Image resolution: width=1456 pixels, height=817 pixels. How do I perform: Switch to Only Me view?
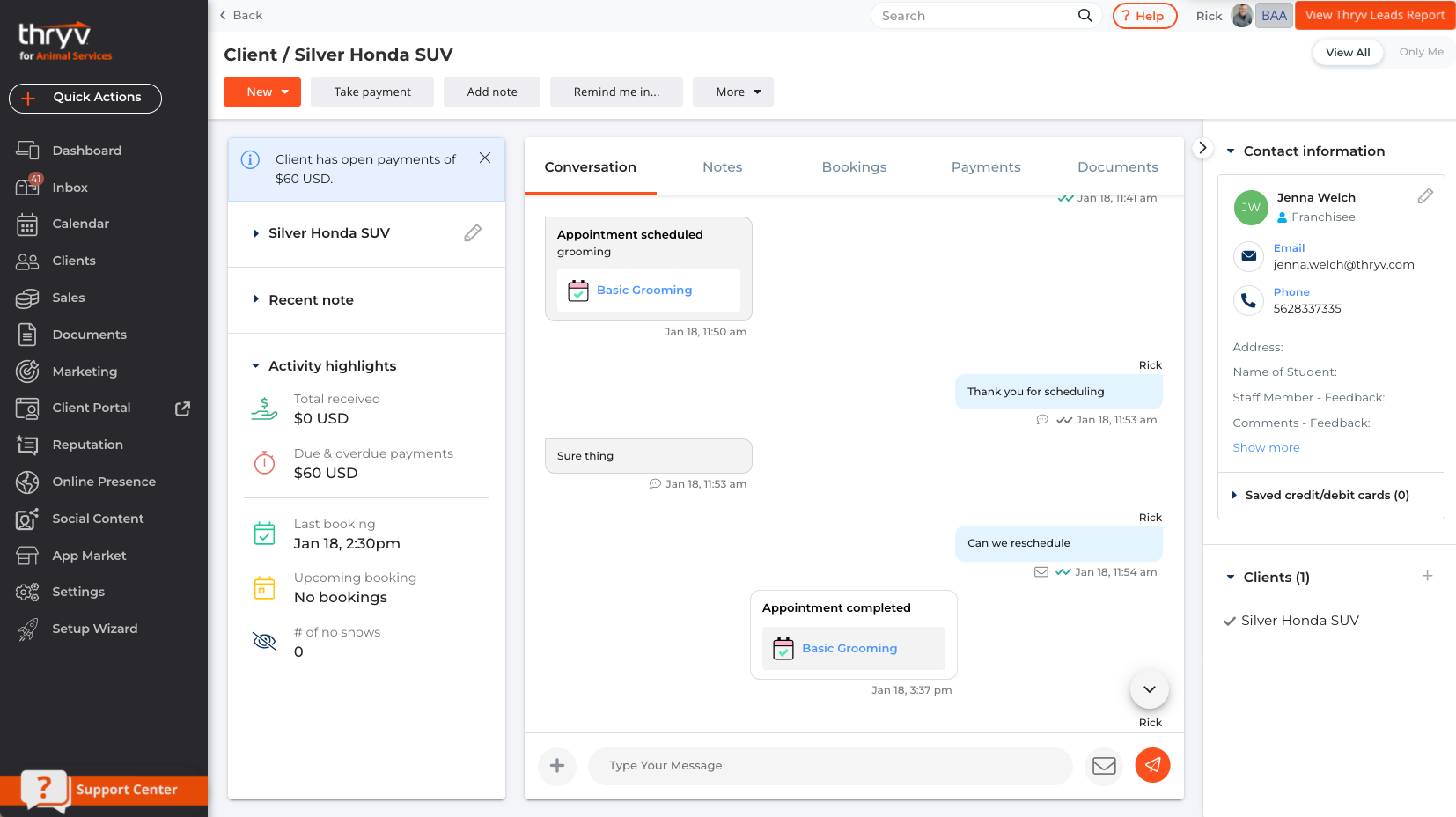(1421, 52)
